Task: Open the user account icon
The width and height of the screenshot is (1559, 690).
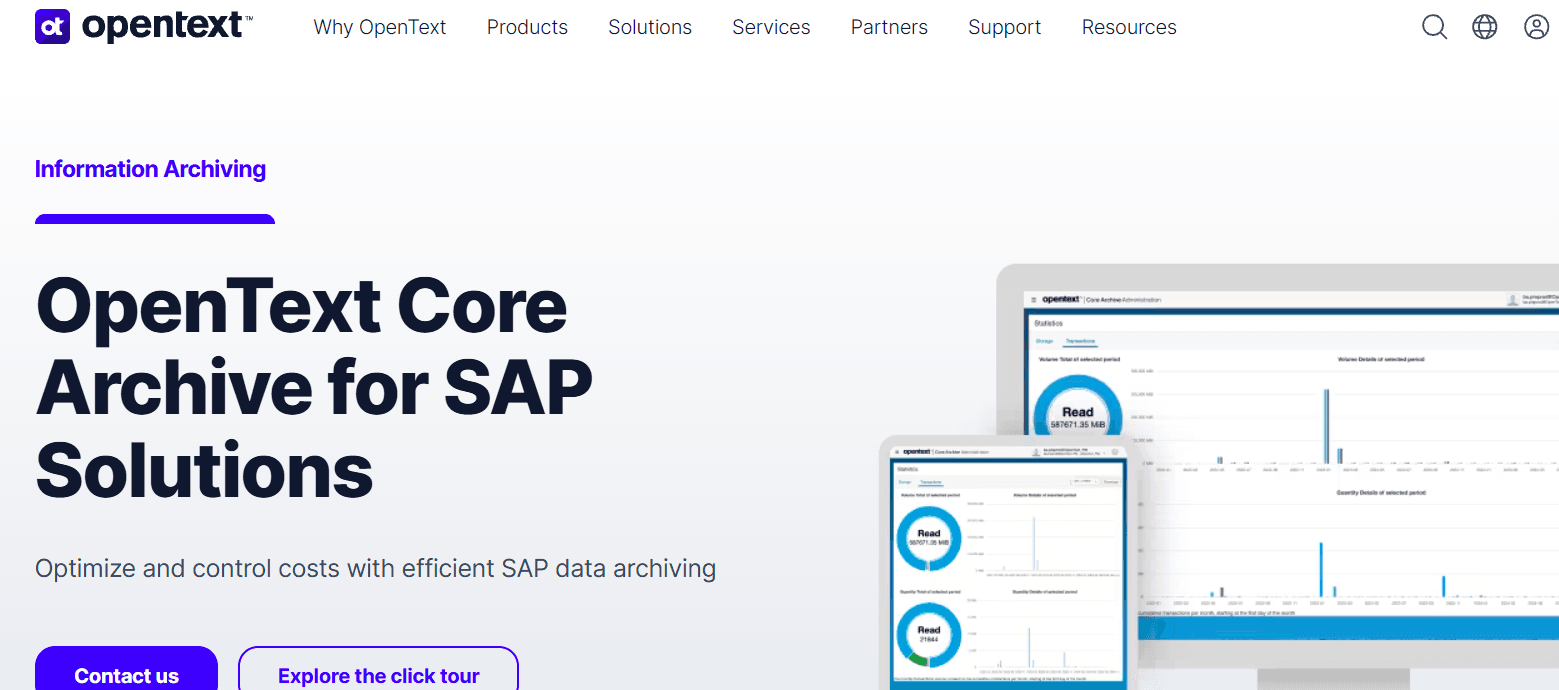Action: point(1536,27)
